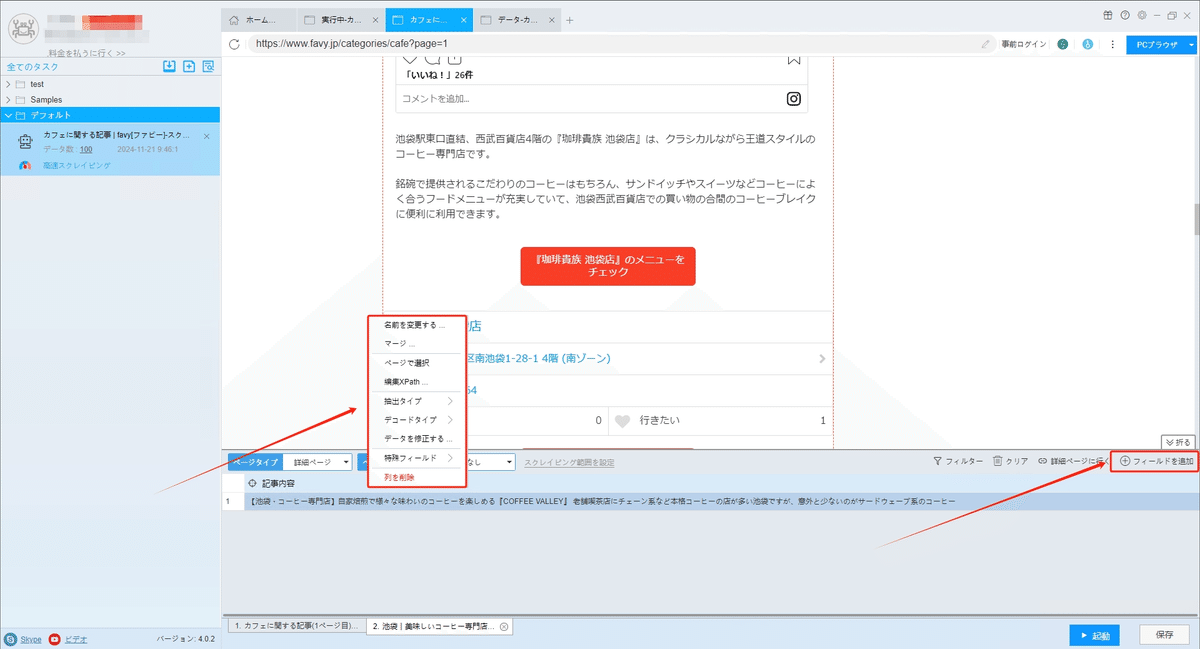This screenshot has width=1200, height=649.
Task: Click the new task plus icon
Action: tap(189, 67)
